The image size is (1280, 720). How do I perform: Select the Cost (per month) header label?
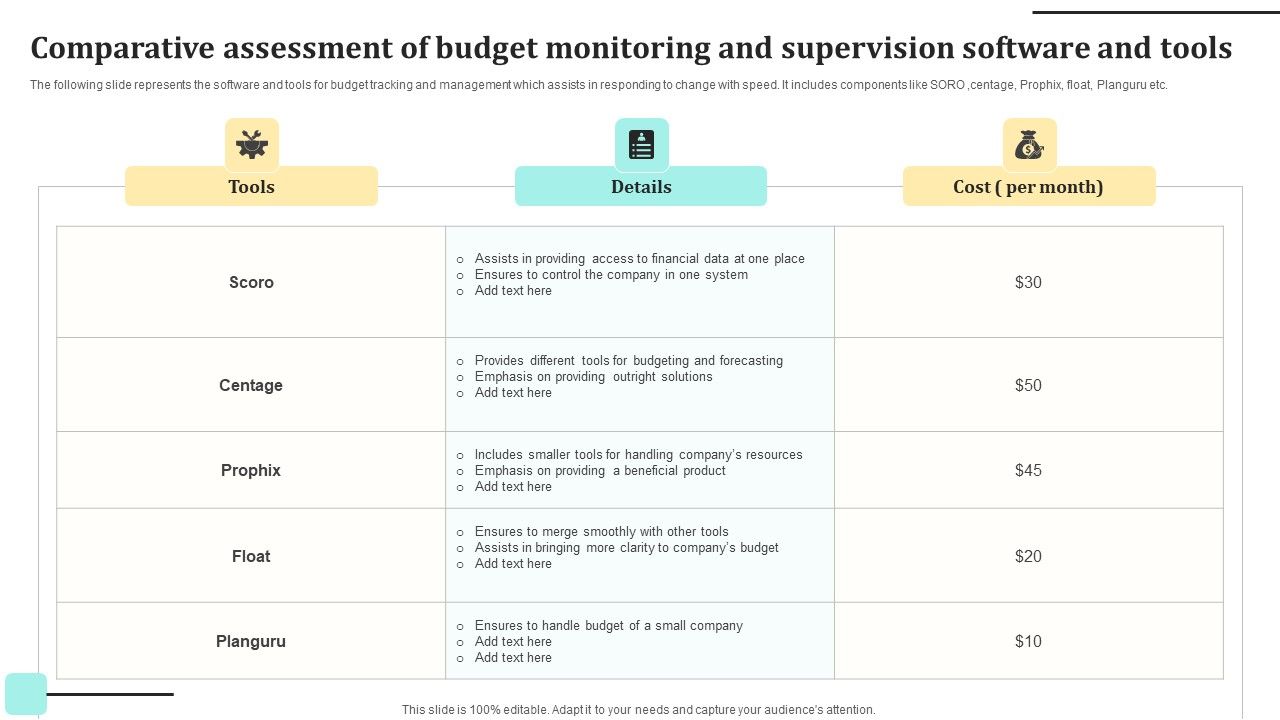[1029, 187]
